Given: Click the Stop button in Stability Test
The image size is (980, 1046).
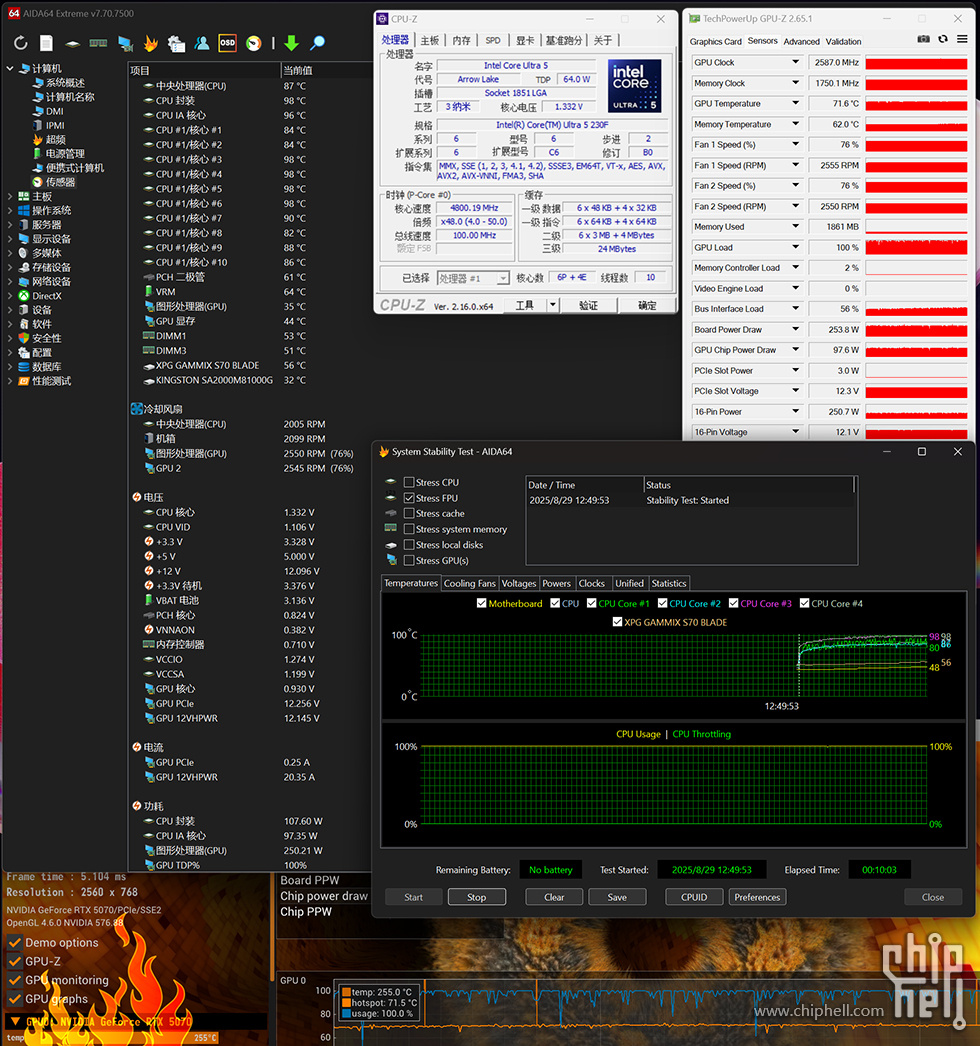Looking at the screenshot, I should tap(476, 897).
